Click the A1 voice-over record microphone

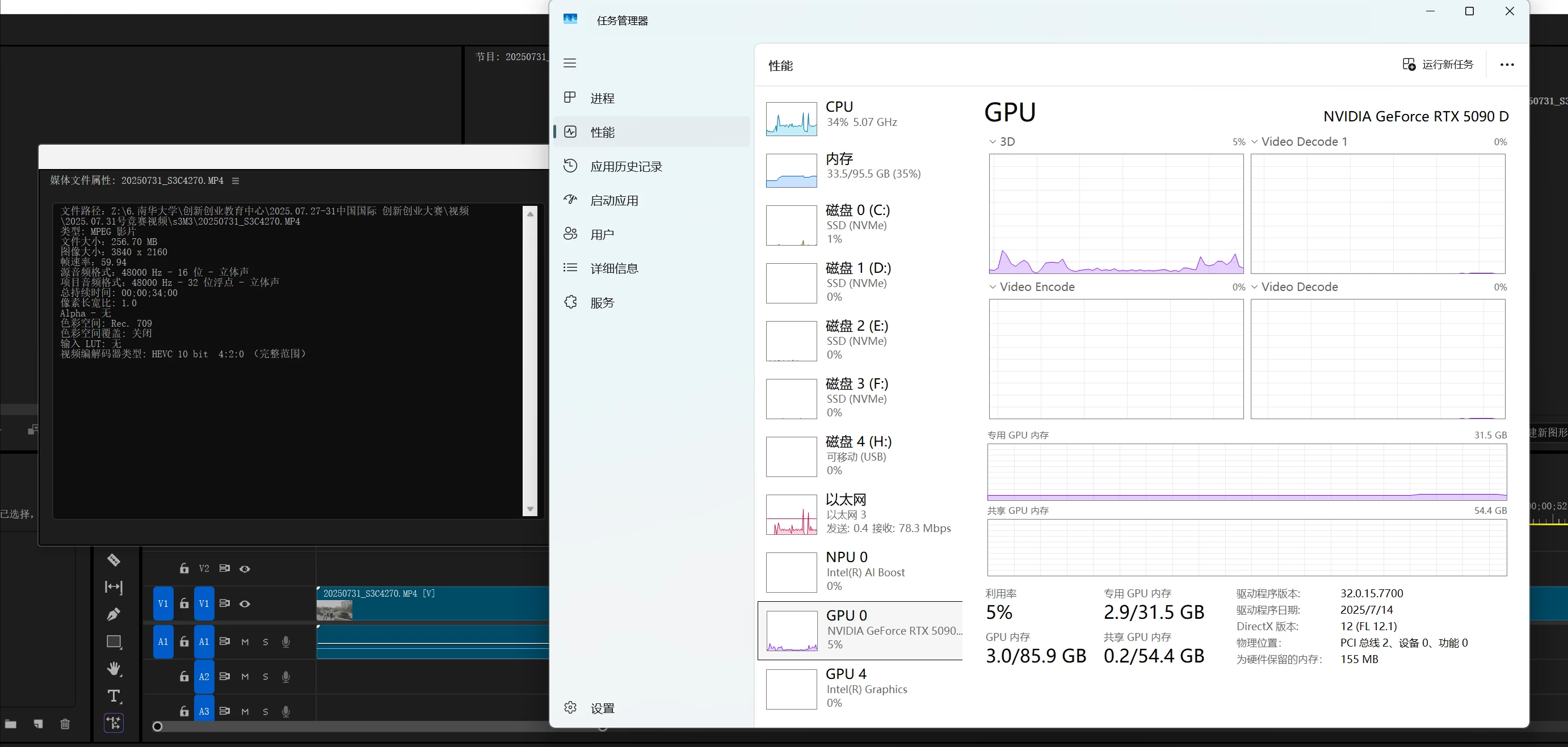pyautogui.click(x=285, y=642)
